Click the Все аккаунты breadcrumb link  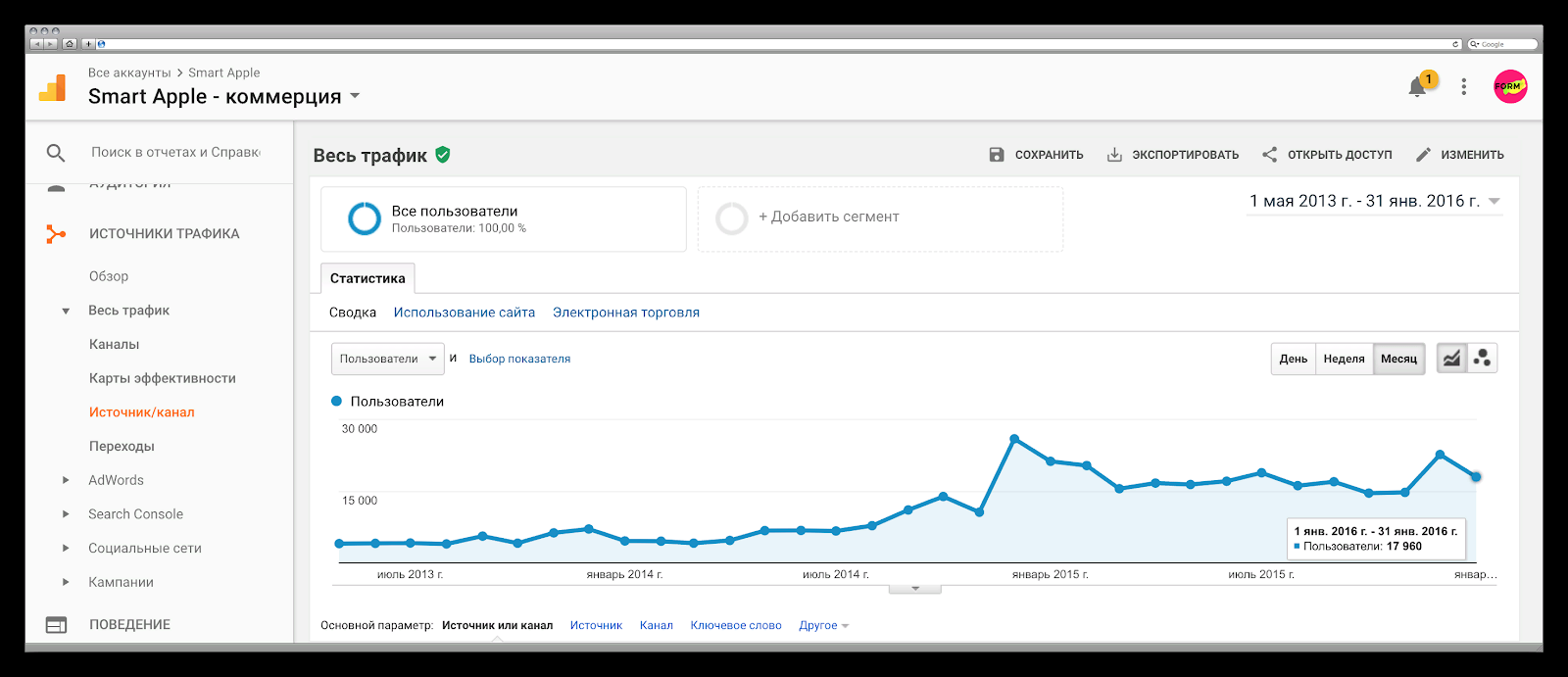(129, 73)
